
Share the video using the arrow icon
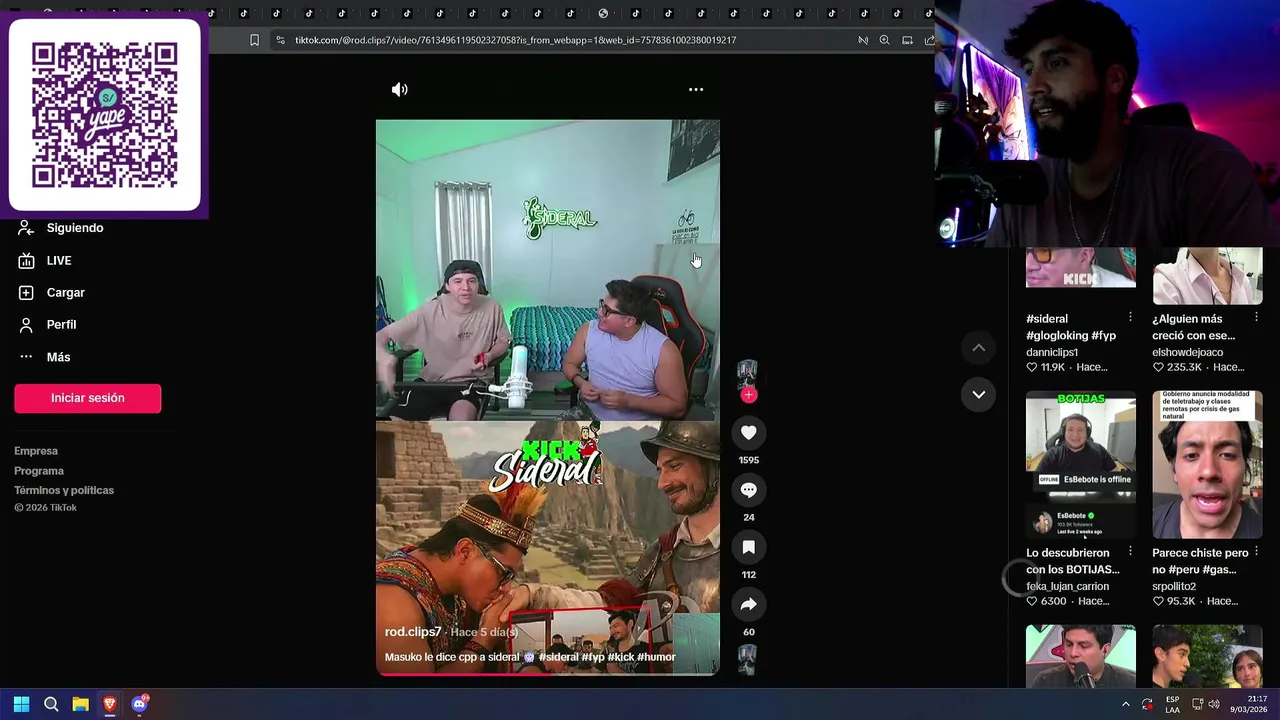[748, 604]
